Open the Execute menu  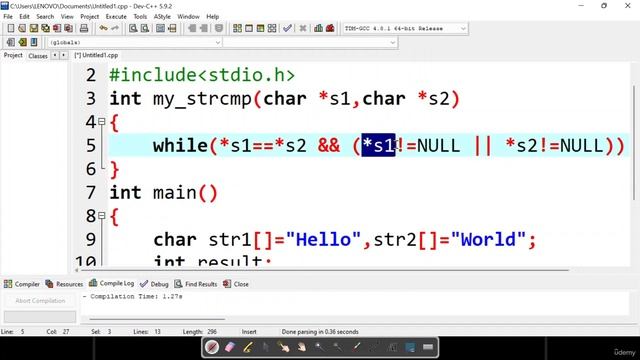point(116,17)
